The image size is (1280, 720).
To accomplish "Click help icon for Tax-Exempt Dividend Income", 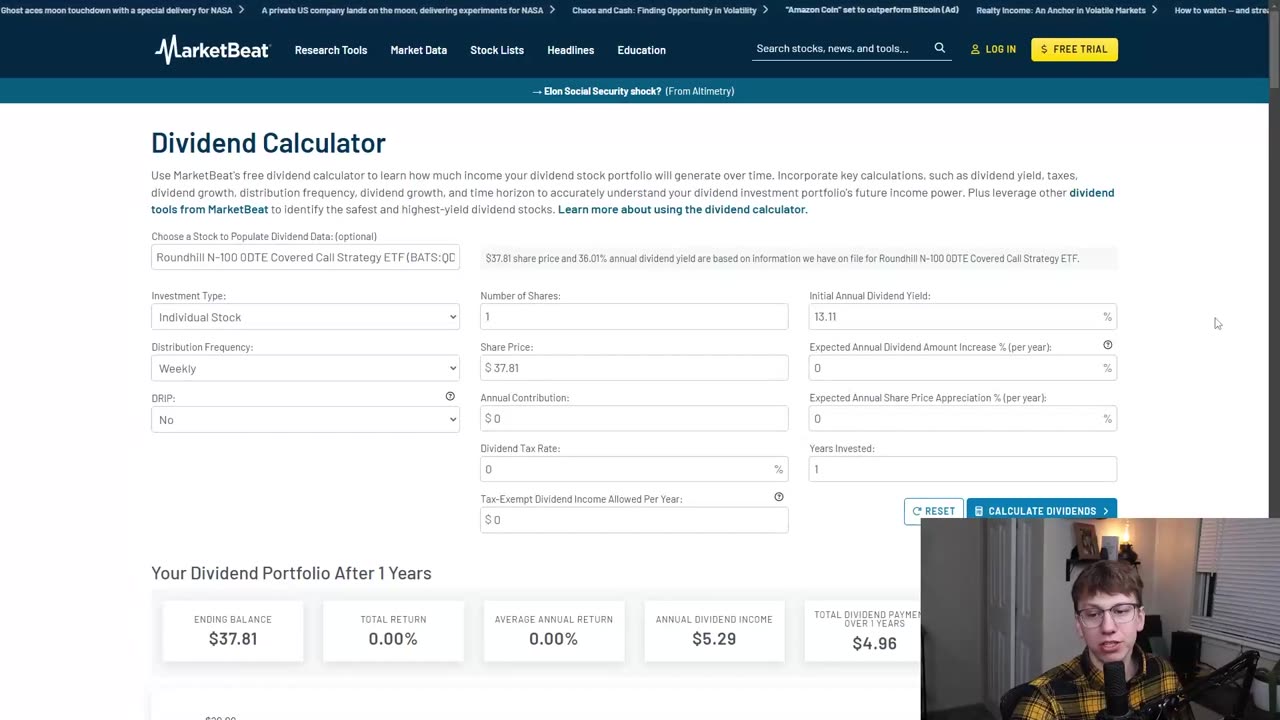I will tap(779, 497).
